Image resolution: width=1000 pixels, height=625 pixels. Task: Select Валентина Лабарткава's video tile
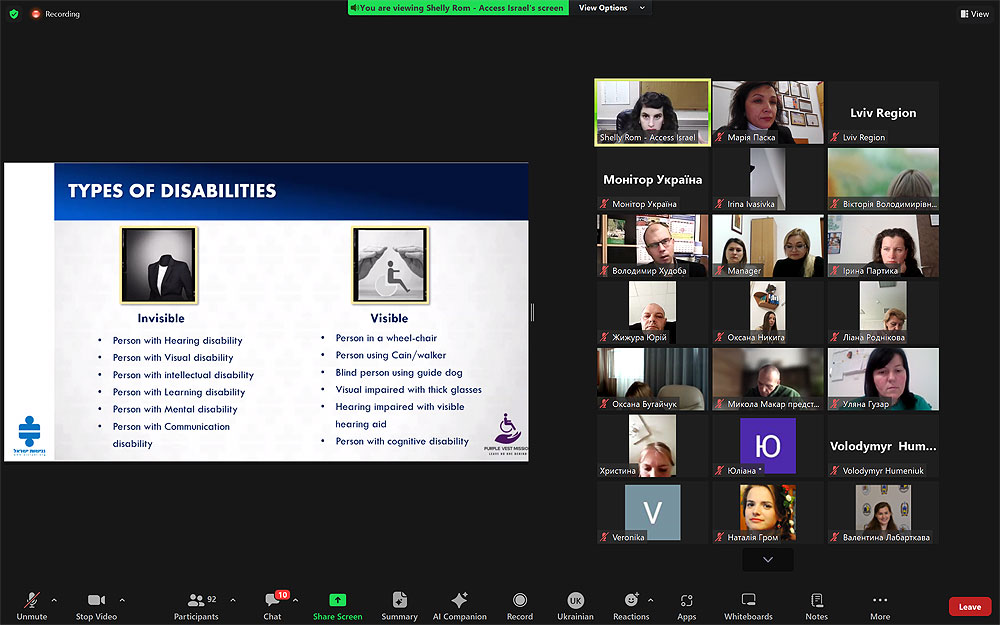click(883, 512)
